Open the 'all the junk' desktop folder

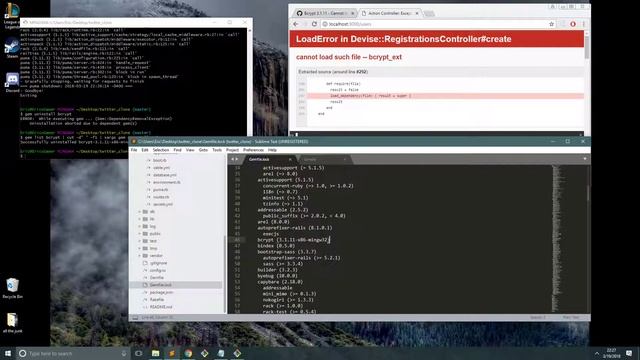[12, 323]
